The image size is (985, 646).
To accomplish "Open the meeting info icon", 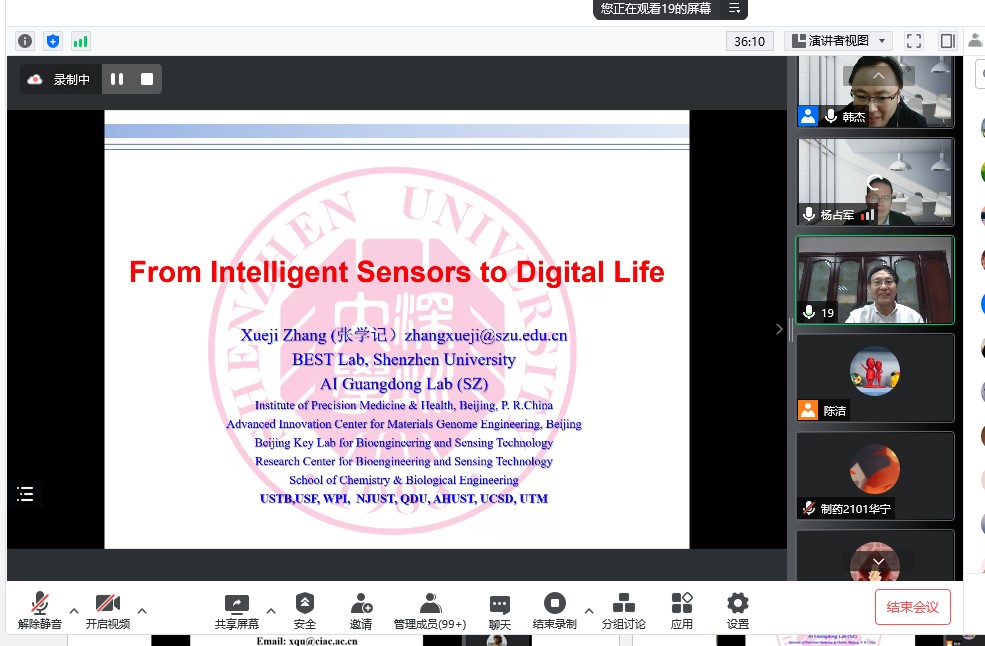I will click(x=25, y=41).
